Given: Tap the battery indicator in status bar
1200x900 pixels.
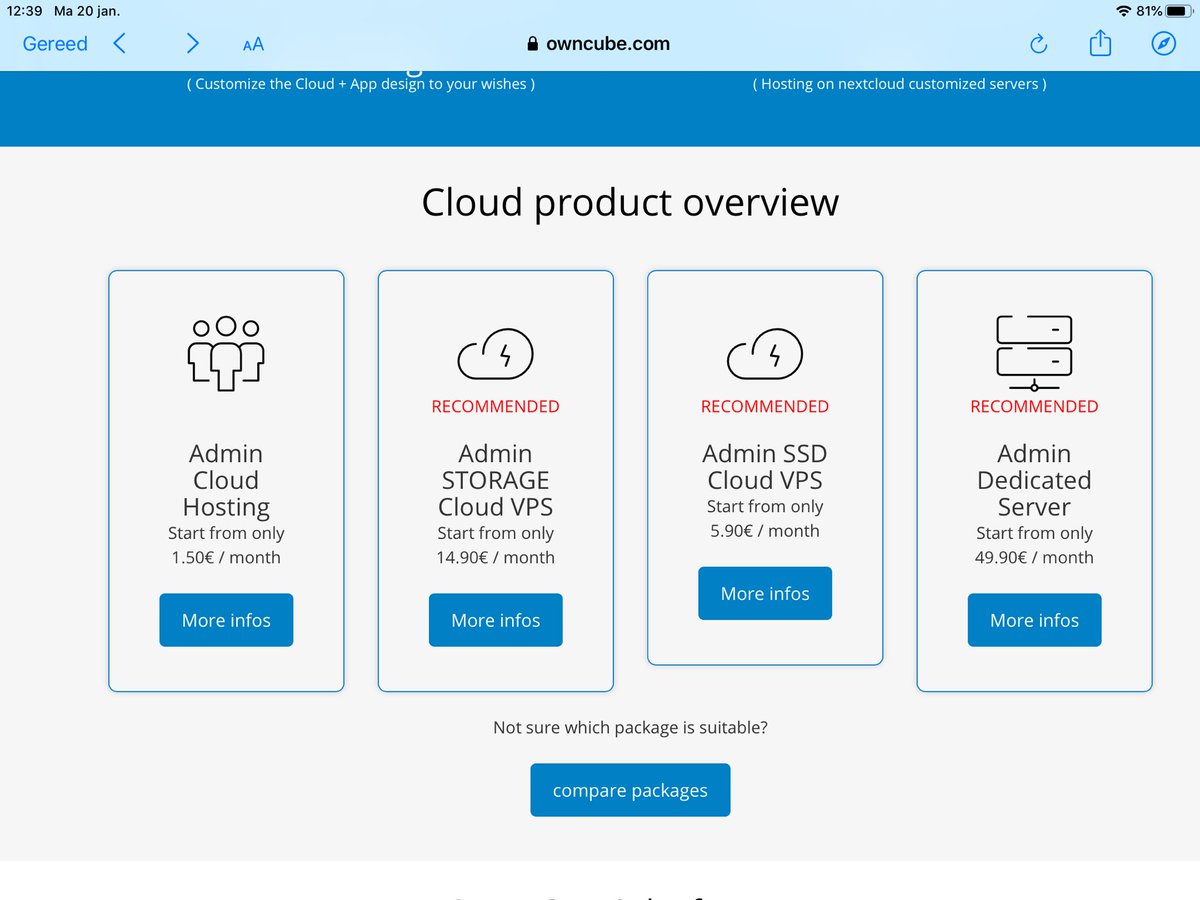Looking at the screenshot, I should coord(1177,11).
